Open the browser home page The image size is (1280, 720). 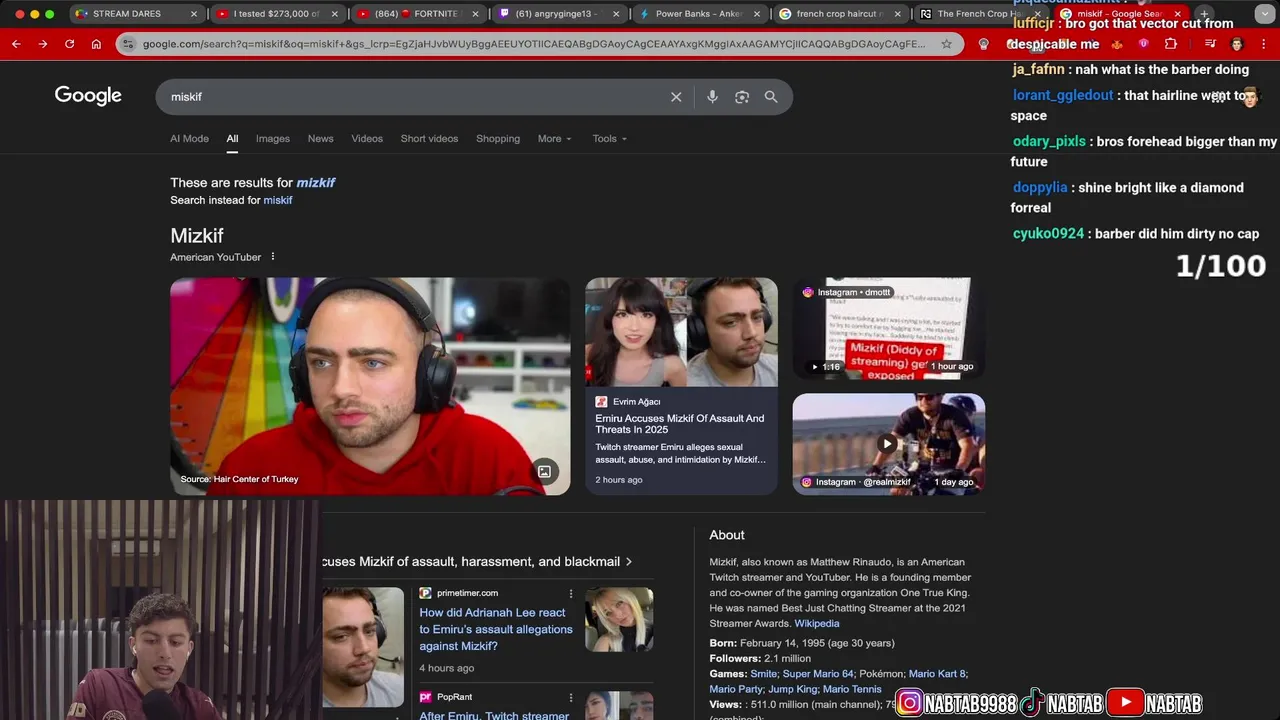coord(96,44)
